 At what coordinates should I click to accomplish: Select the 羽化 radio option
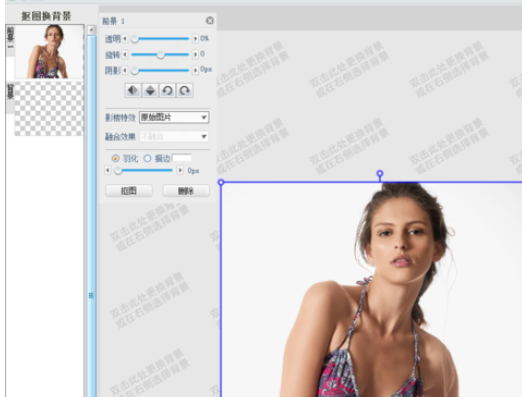click(x=115, y=158)
